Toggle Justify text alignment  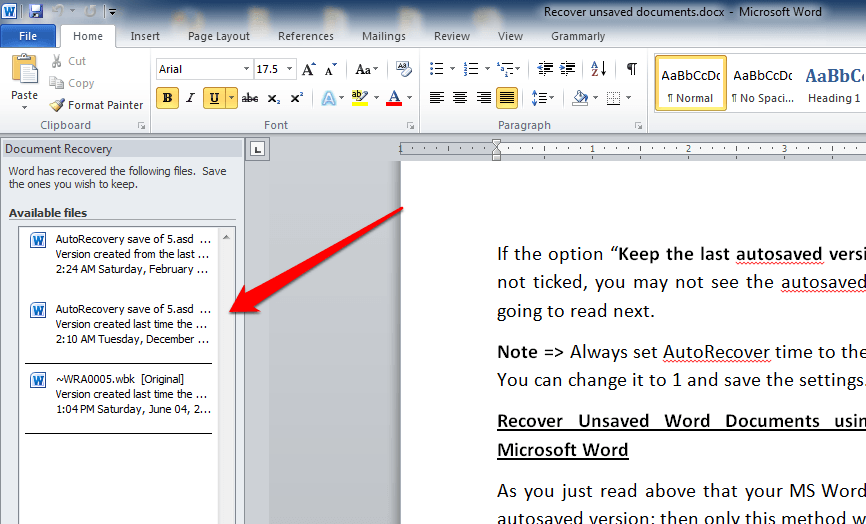point(507,98)
